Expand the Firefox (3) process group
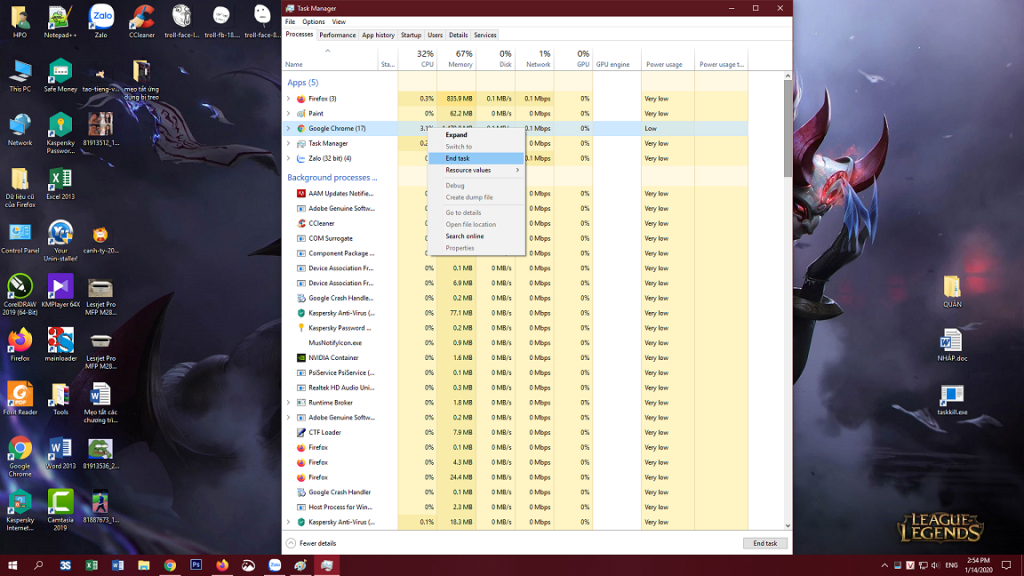This screenshot has height=576, width=1024. (289, 99)
